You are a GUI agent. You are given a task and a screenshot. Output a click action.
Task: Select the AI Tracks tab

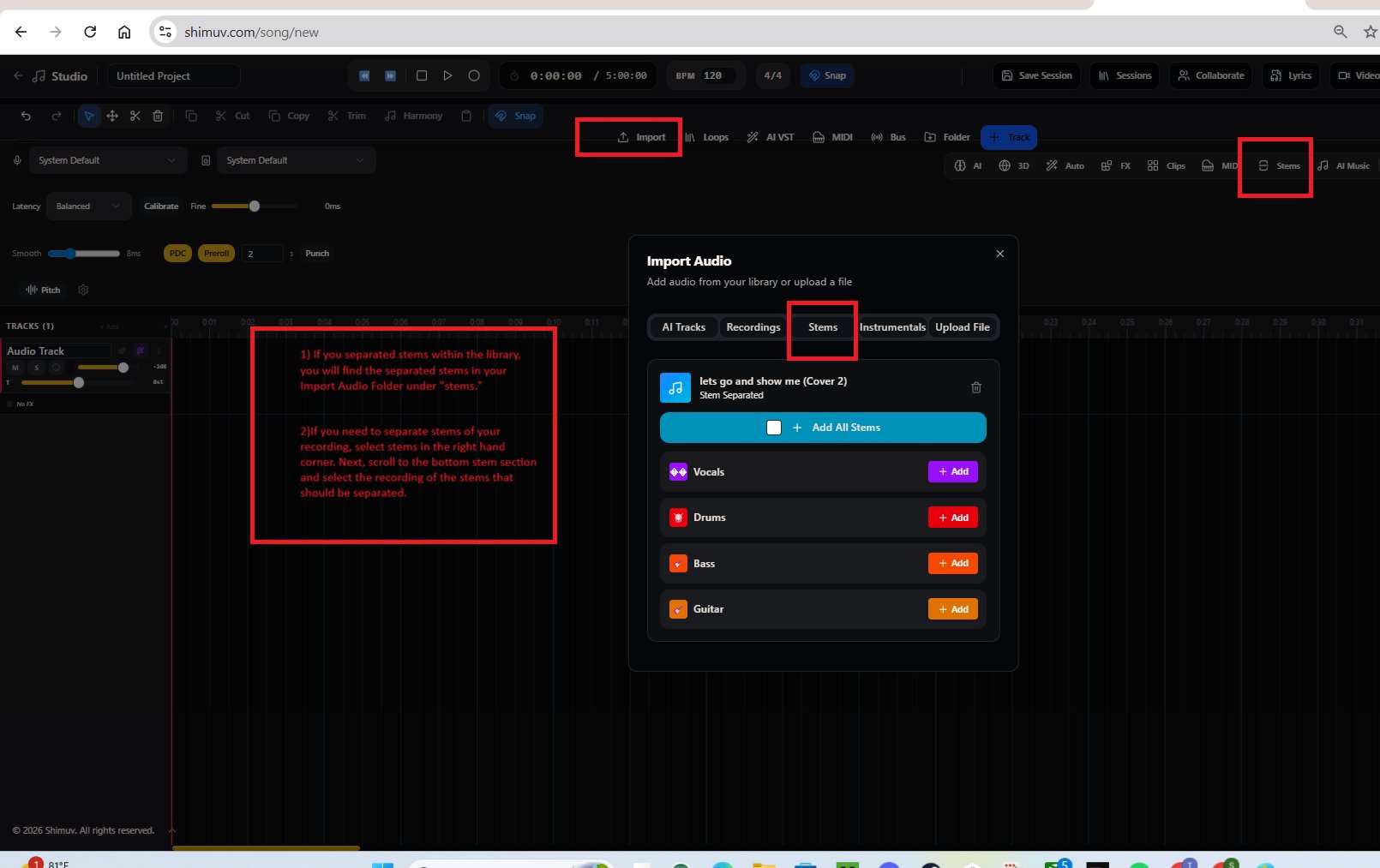682,326
